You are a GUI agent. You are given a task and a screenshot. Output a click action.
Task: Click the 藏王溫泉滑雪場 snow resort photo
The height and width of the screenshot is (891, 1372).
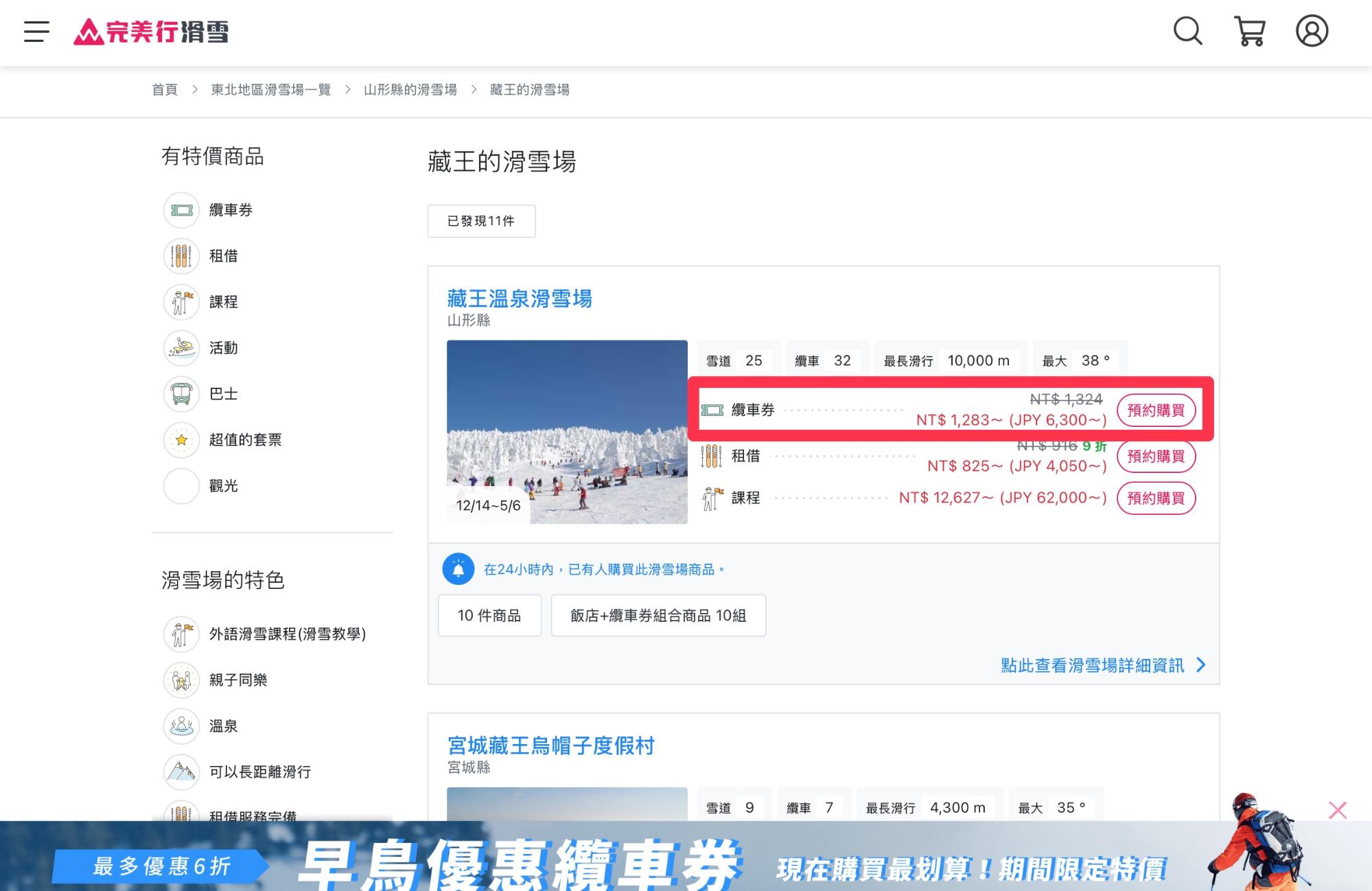click(568, 434)
